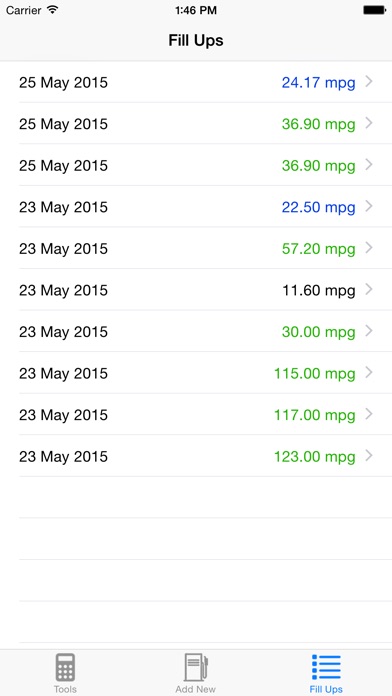The height and width of the screenshot is (696, 392).
Task: Select the 115.00 mpg fill up row
Action: (x=196, y=373)
